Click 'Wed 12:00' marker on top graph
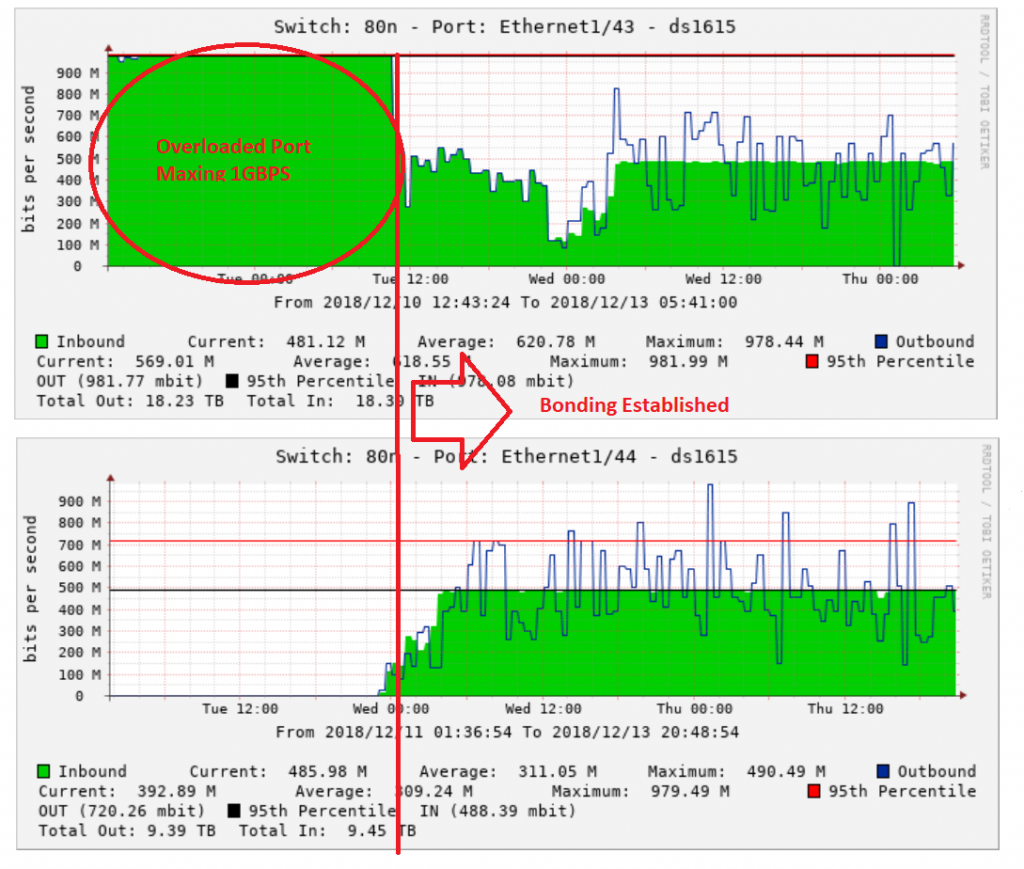This screenshot has width=1024, height=869. coord(723,279)
